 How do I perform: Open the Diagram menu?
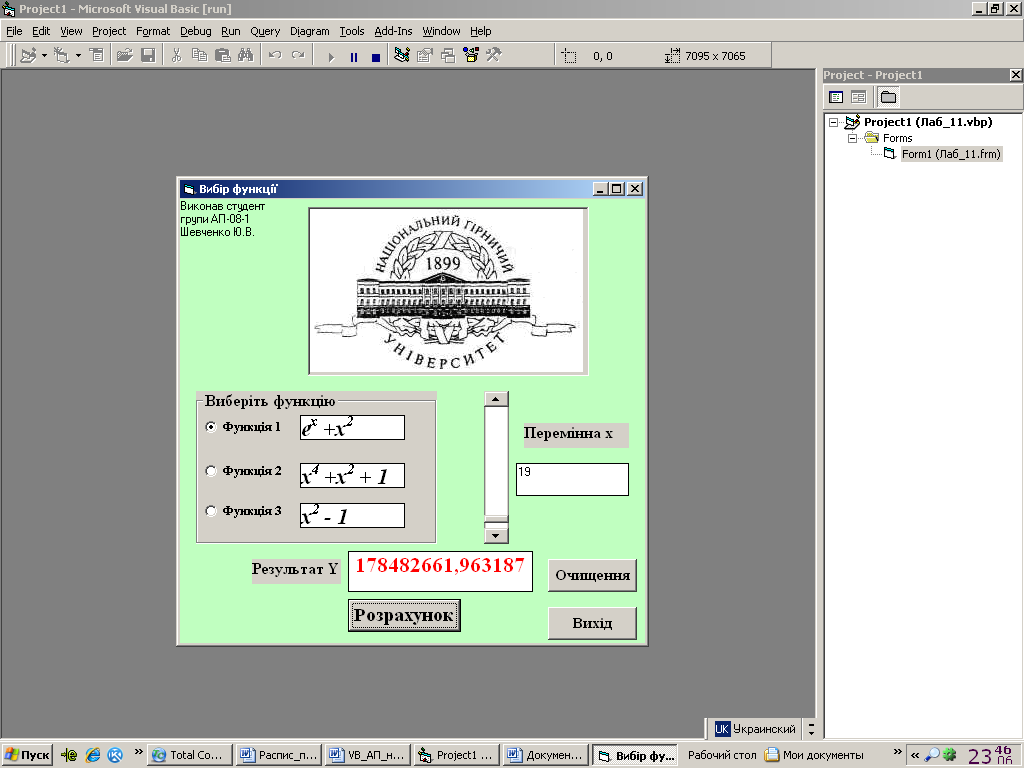tap(310, 31)
